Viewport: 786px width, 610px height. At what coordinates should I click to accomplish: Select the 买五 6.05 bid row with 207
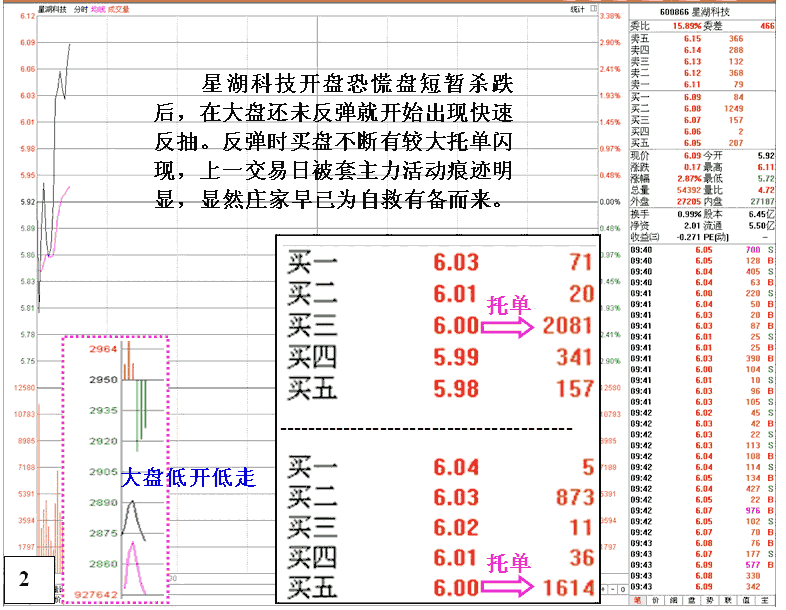pyautogui.click(x=702, y=143)
